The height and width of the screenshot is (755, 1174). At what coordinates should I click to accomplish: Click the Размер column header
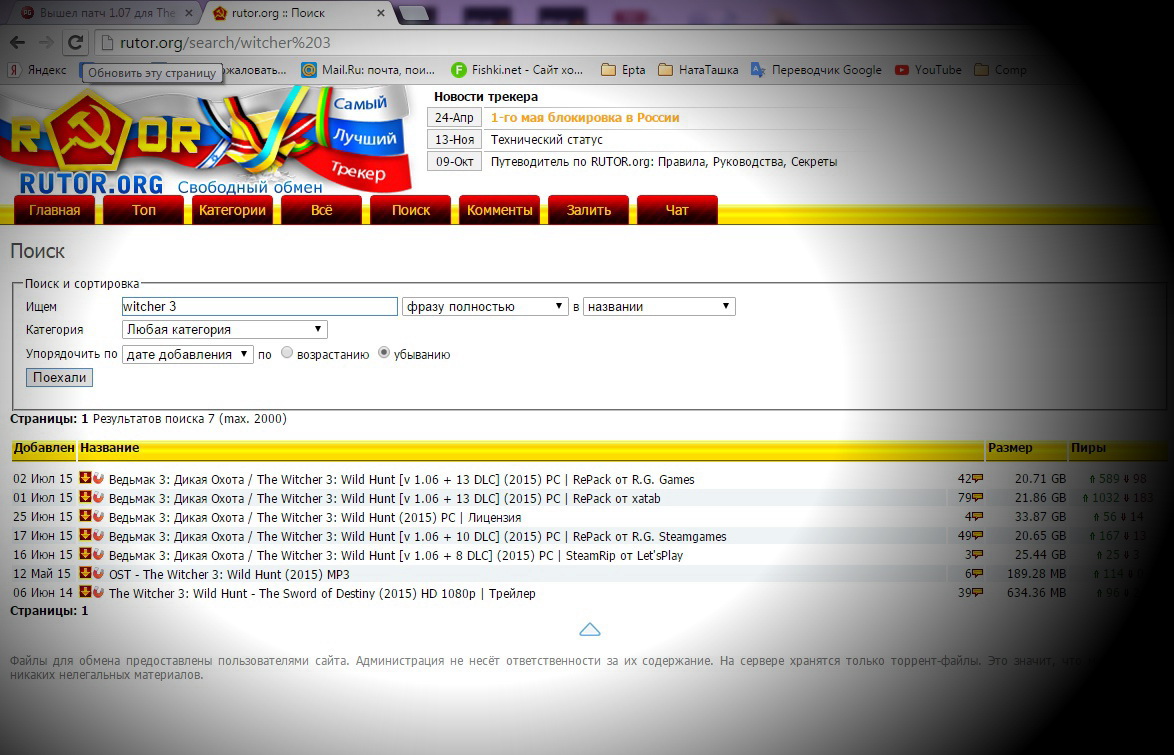[1010, 448]
